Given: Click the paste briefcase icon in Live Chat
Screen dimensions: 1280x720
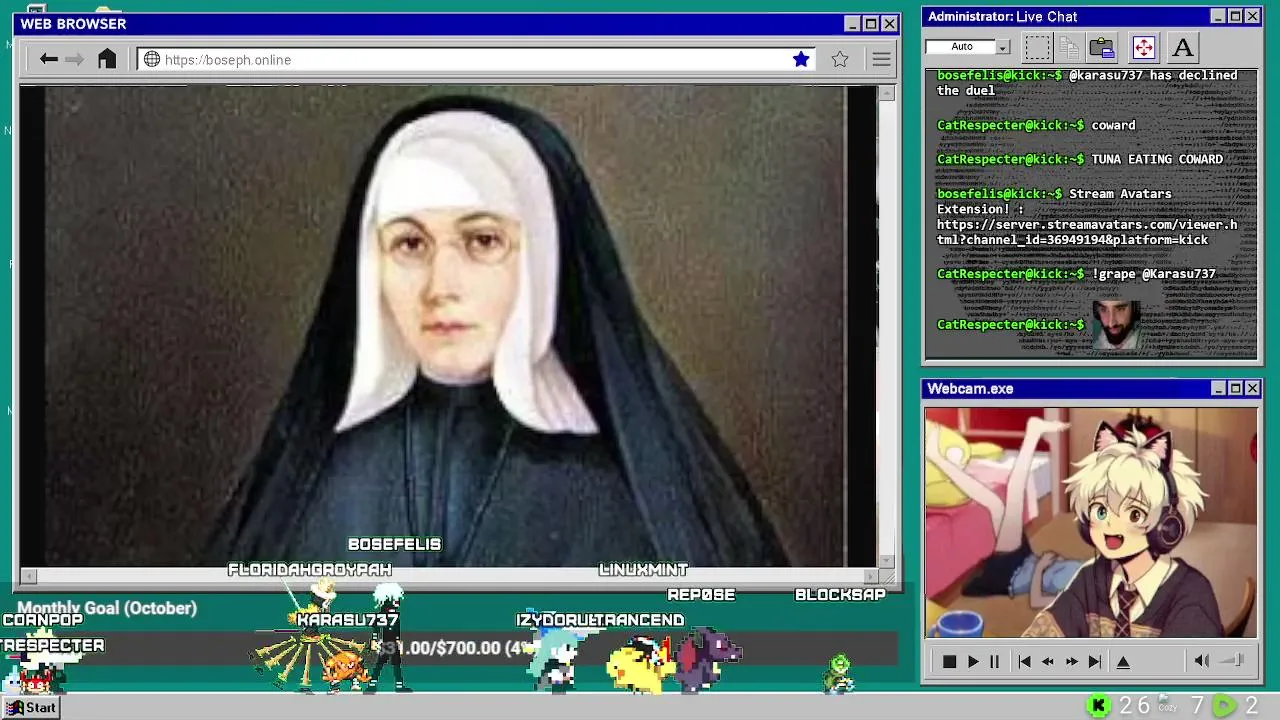Looking at the screenshot, I should (1102, 47).
